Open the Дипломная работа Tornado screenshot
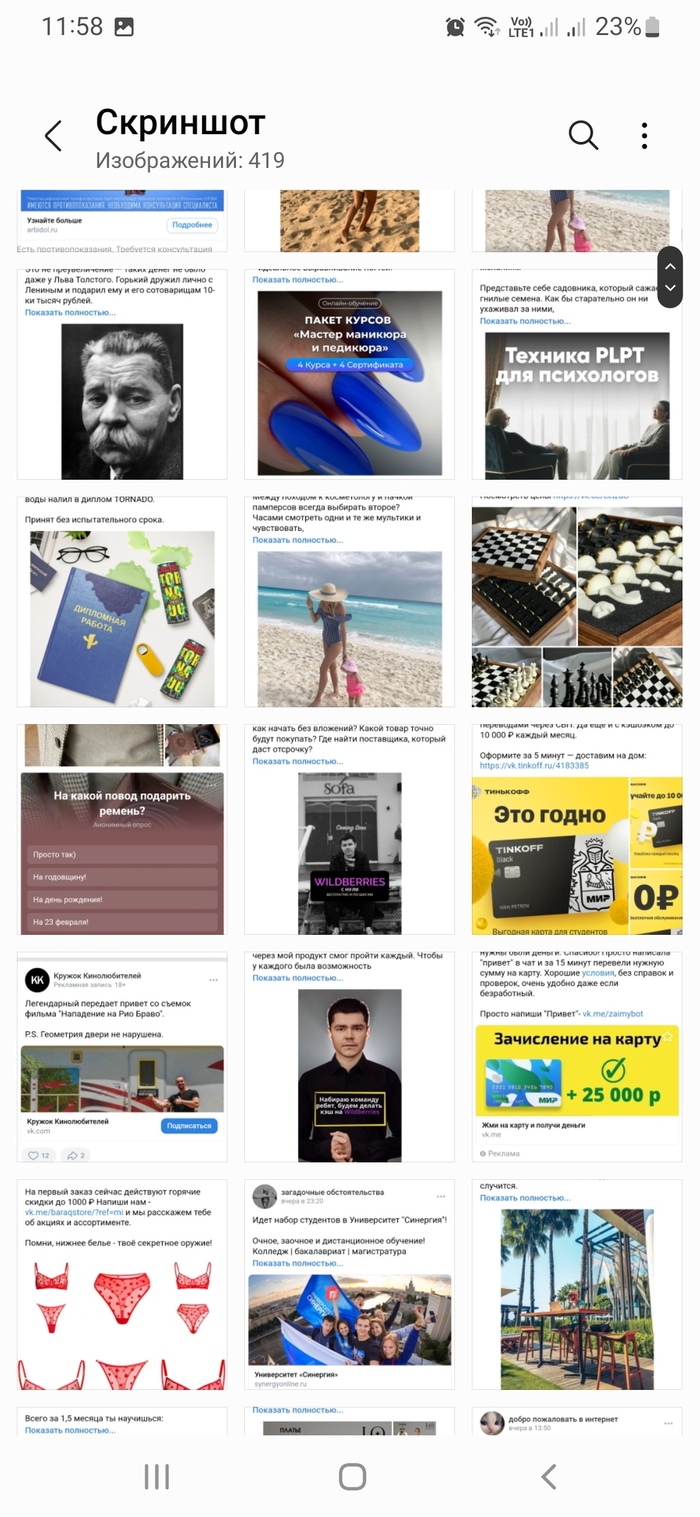This screenshot has width=700, height=1517. tap(122, 602)
